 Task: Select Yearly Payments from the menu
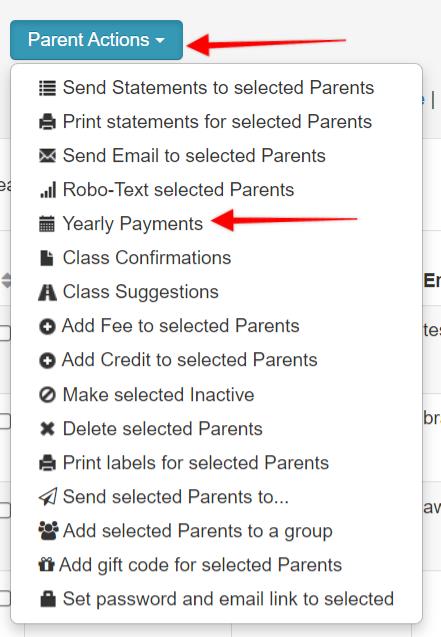(x=132, y=224)
